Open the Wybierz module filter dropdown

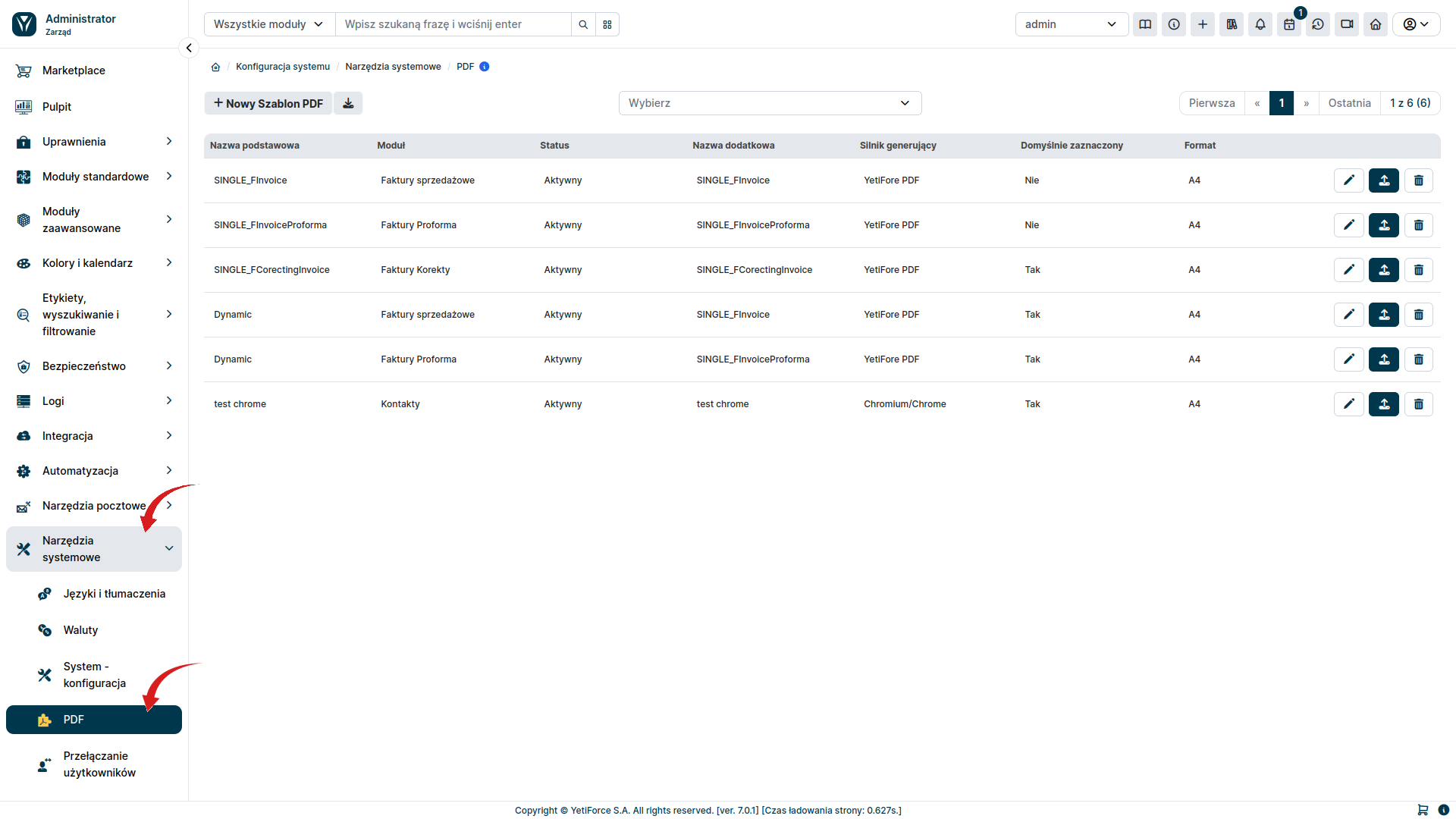(x=770, y=103)
